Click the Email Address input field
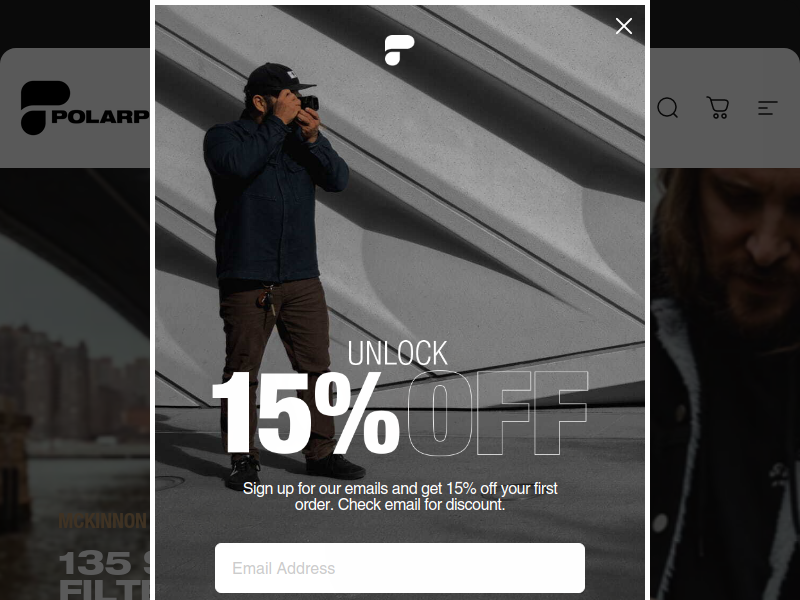Image resolution: width=800 pixels, height=600 pixels. (399, 568)
